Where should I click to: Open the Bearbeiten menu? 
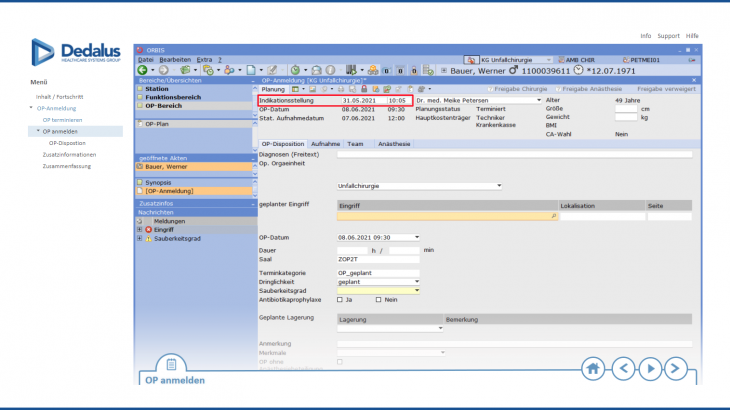click(x=176, y=60)
